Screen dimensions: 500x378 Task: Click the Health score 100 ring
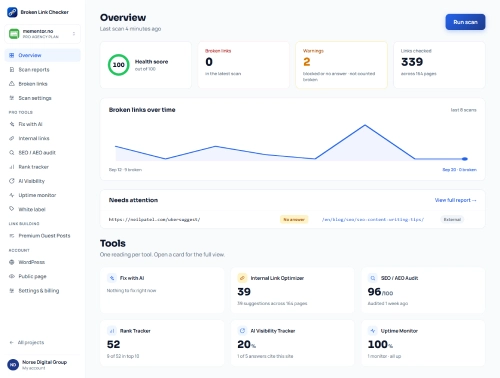pos(118,65)
